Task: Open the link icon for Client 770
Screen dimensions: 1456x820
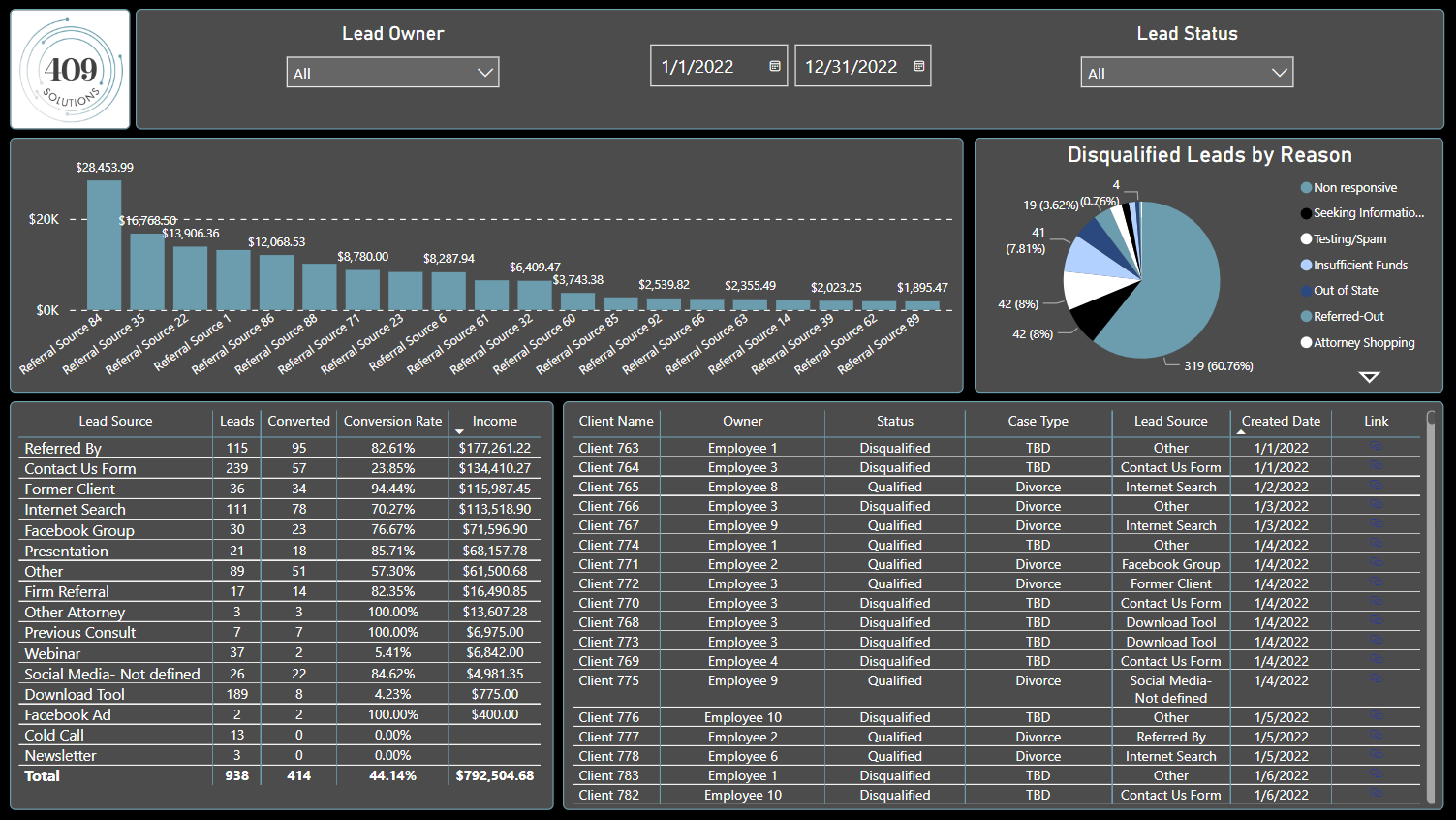Action: (x=1376, y=601)
